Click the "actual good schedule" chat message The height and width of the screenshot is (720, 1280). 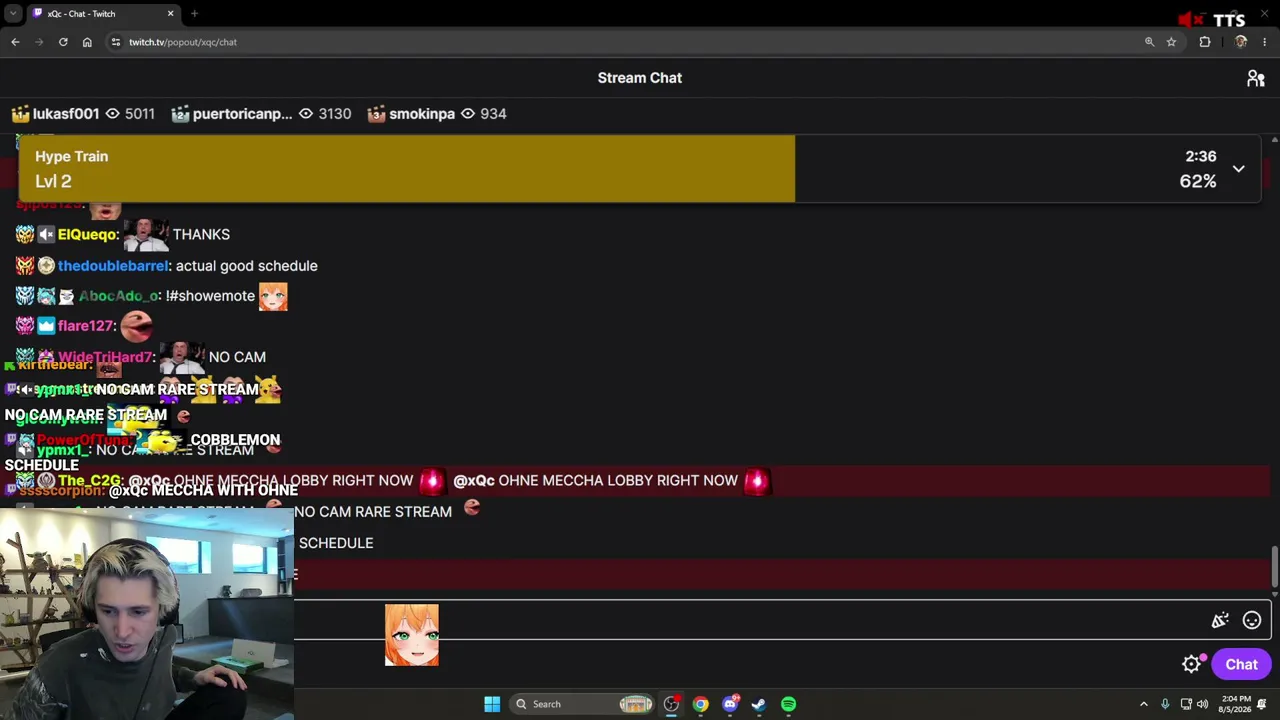click(x=247, y=266)
